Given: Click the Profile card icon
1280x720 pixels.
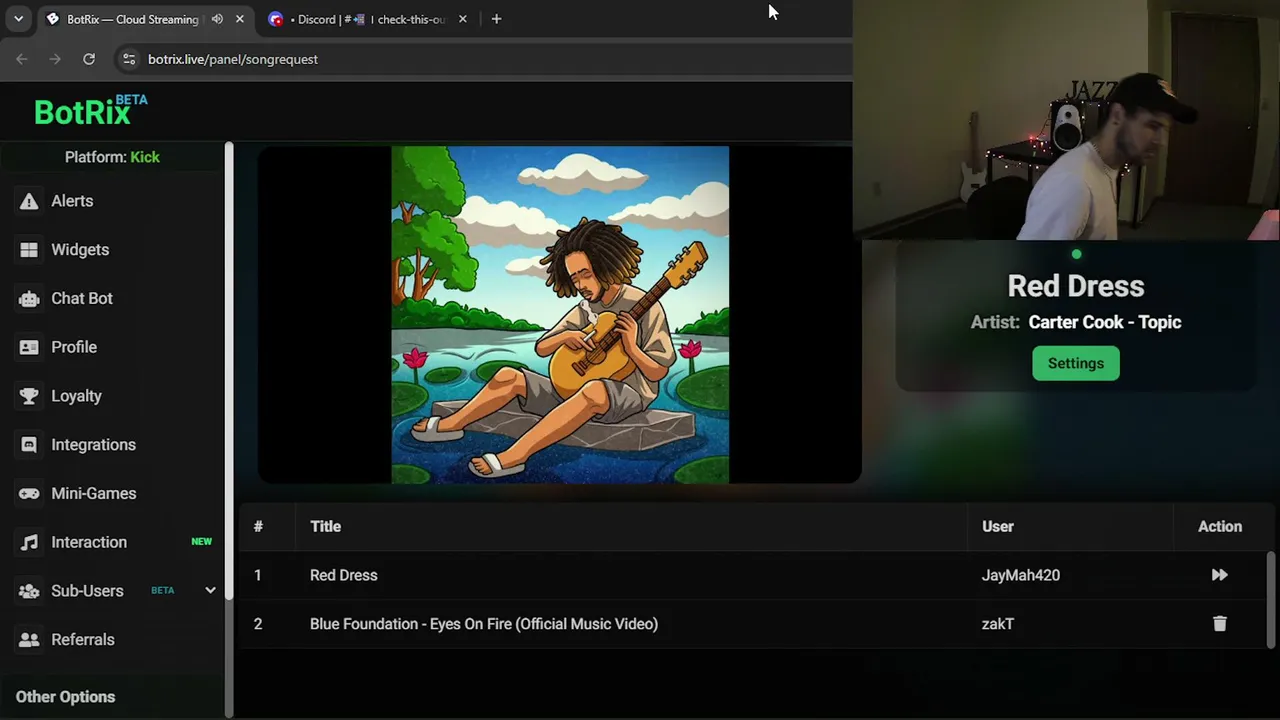Looking at the screenshot, I should pyautogui.click(x=29, y=347).
